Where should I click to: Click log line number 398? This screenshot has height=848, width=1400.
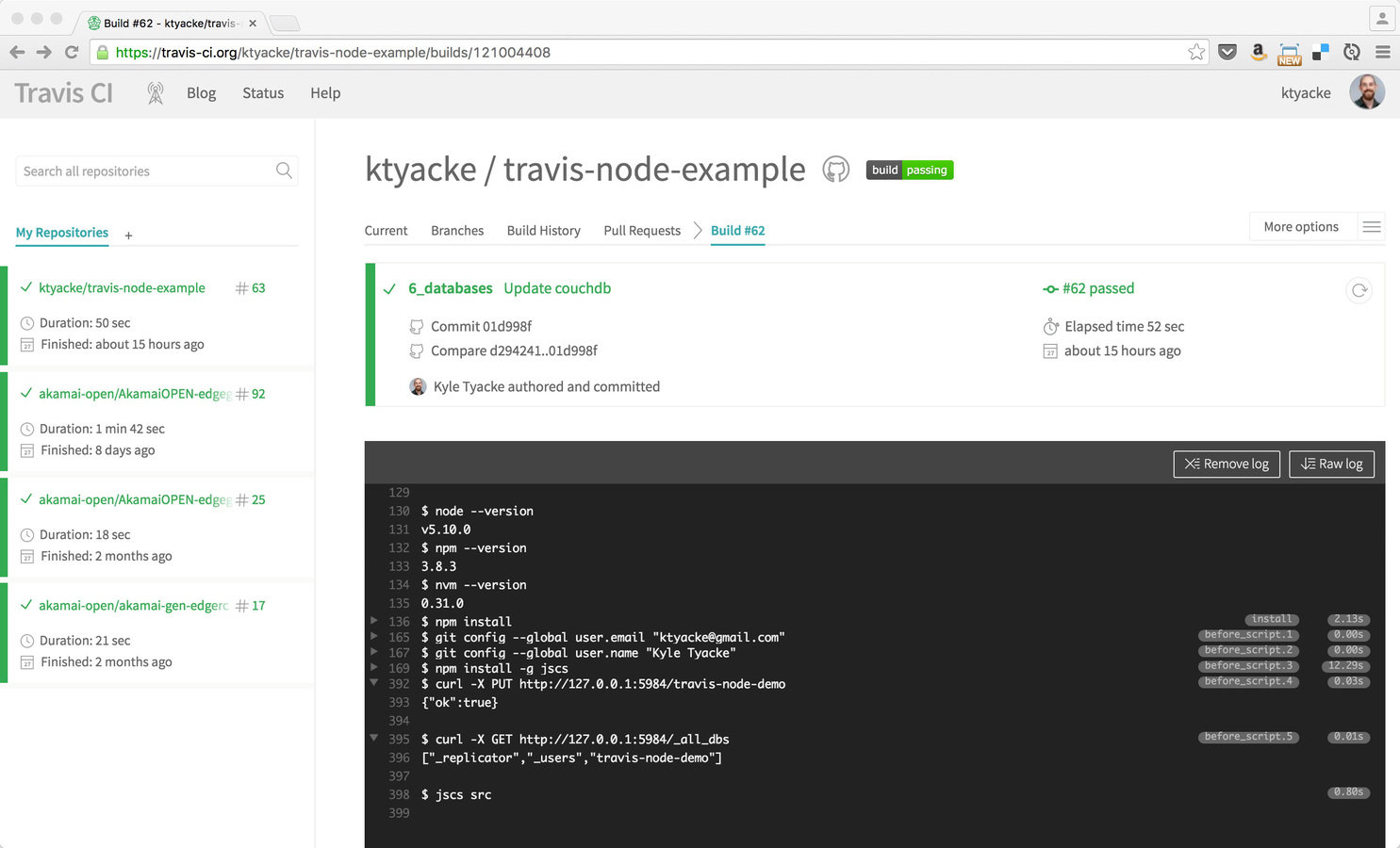[399, 794]
